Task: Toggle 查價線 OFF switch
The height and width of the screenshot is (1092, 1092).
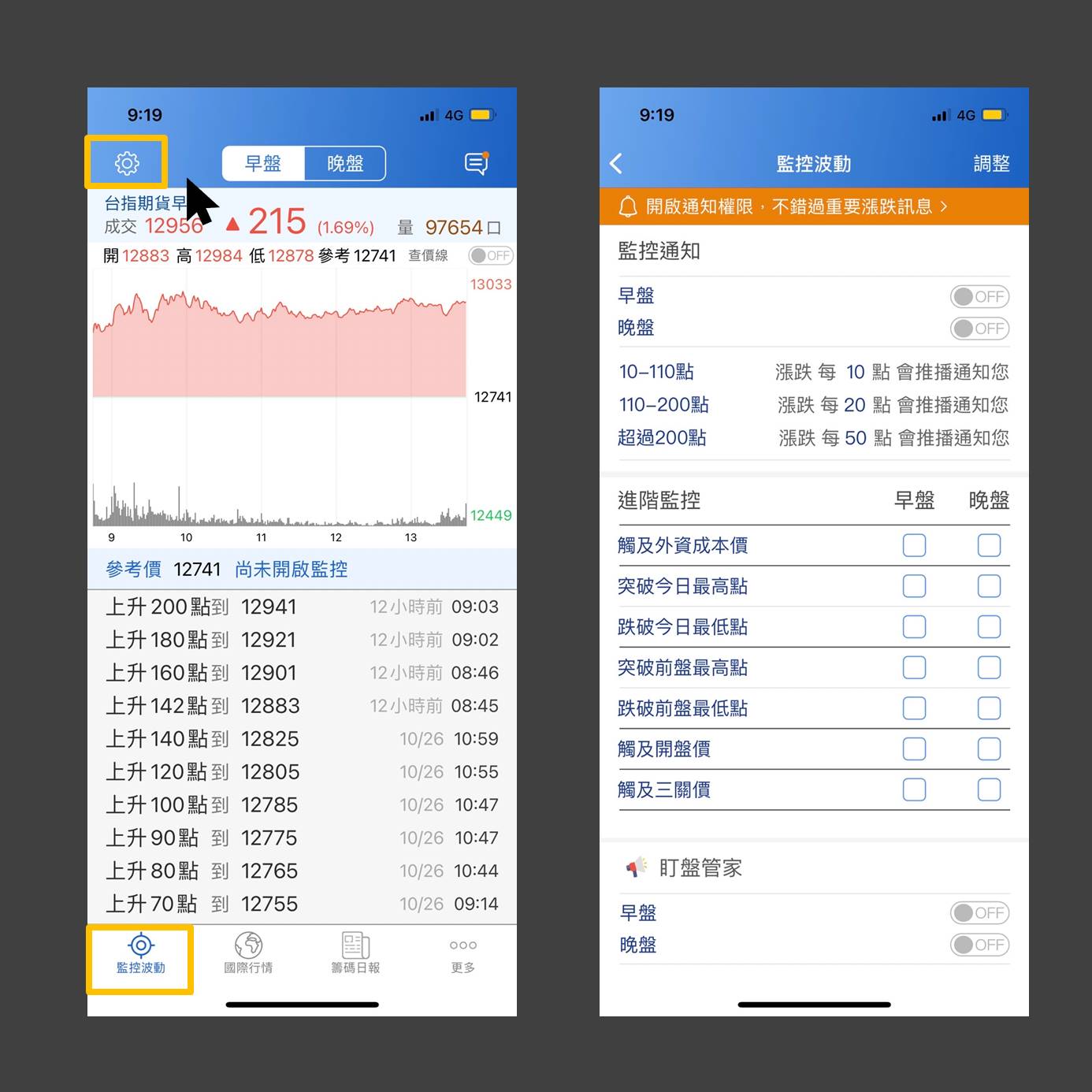Action: pyautogui.click(x=491, y=255)
